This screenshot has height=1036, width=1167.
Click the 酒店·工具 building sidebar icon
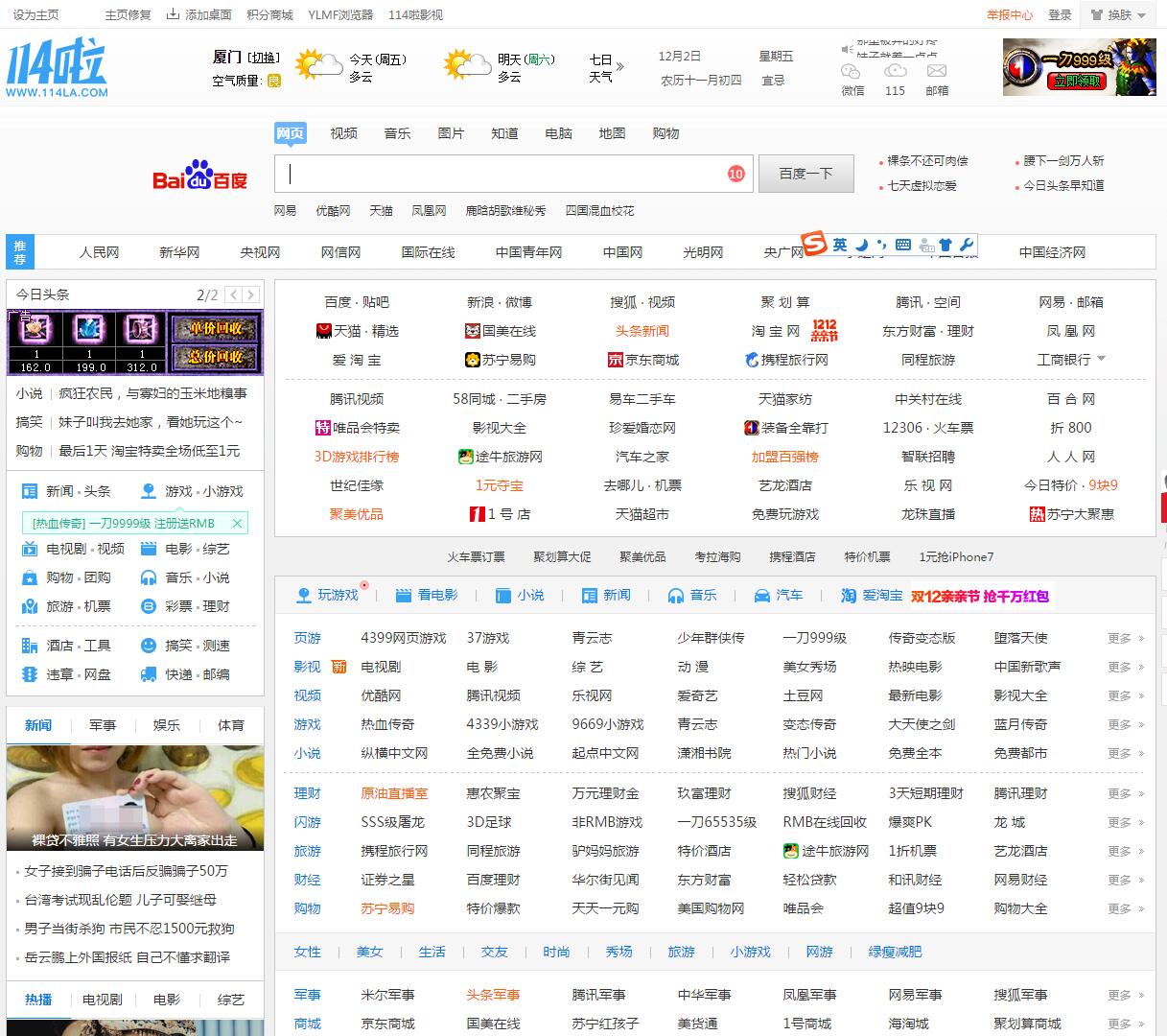click(x=30, y=646)
